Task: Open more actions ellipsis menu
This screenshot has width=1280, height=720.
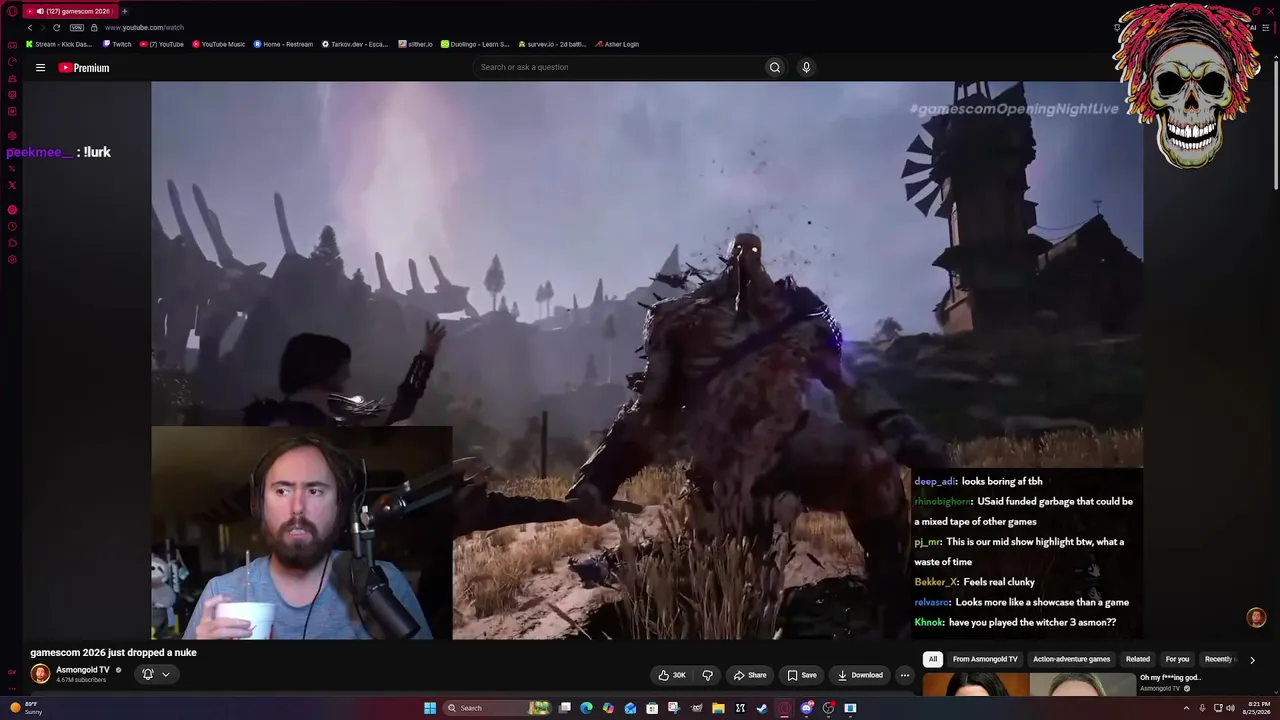Action: (x=905, y=675)
